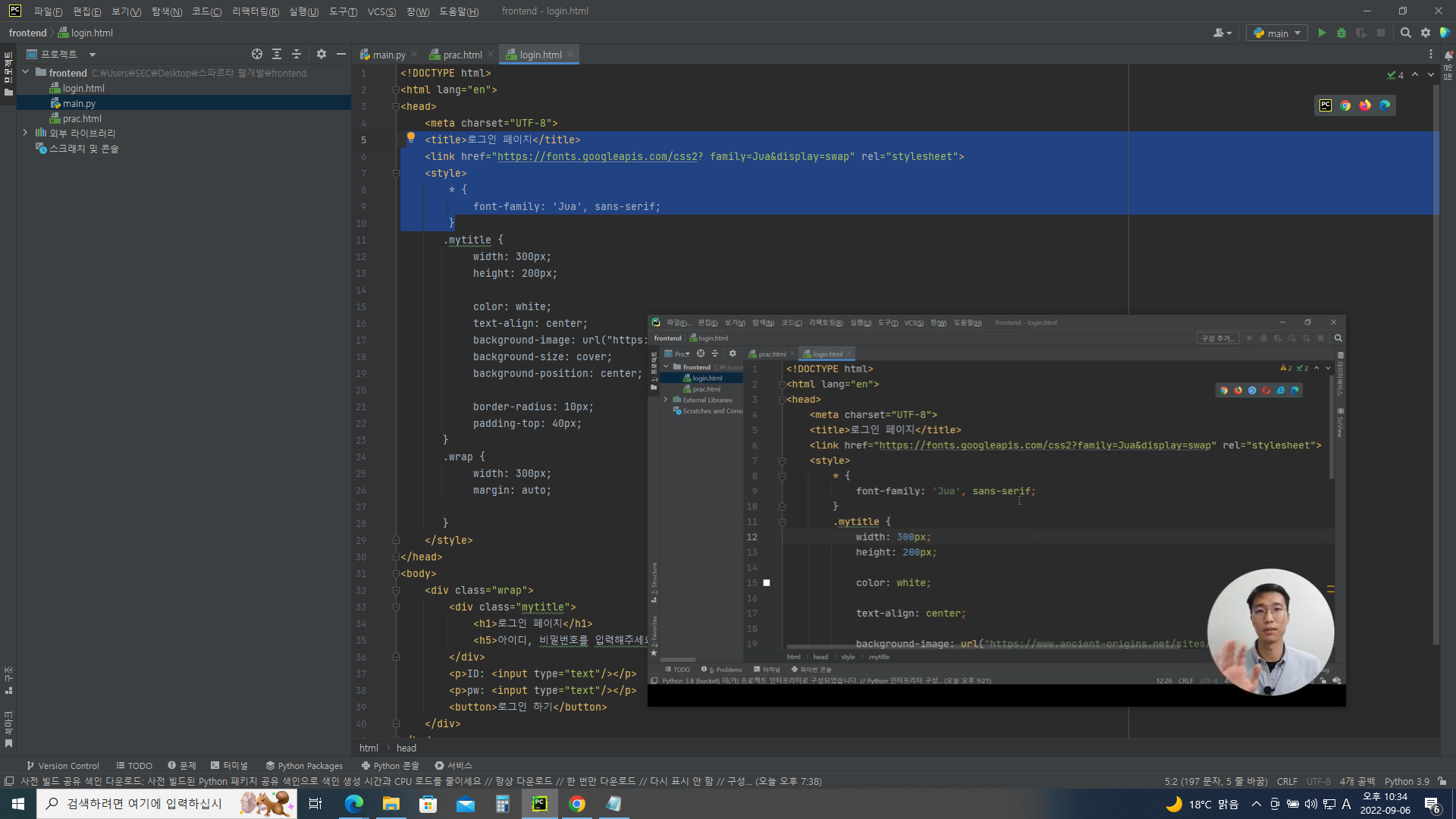Open IDE settings gear in top toolbar
1456x819 pixels.
1426,33
